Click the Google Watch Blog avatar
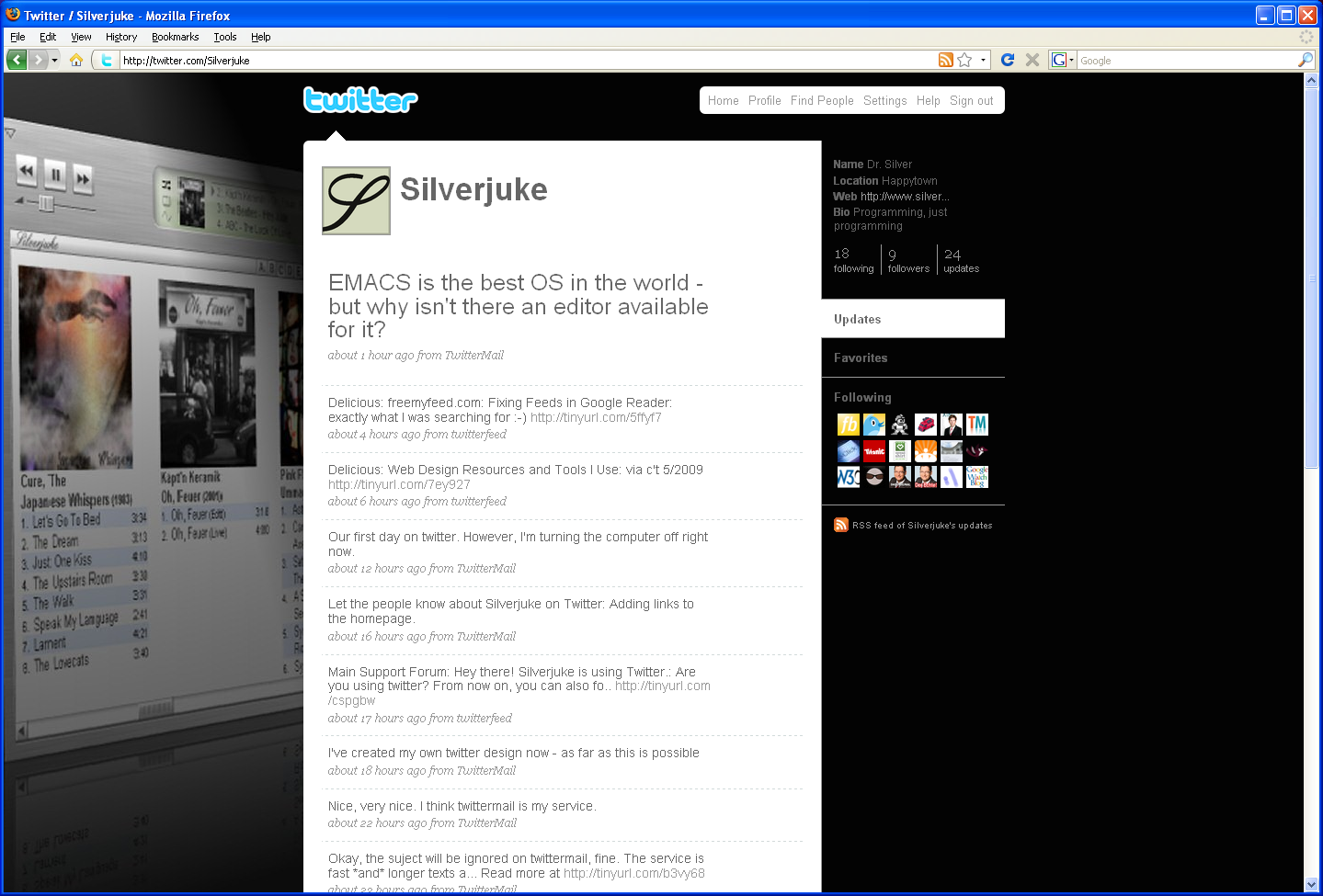 coord(976,476)
